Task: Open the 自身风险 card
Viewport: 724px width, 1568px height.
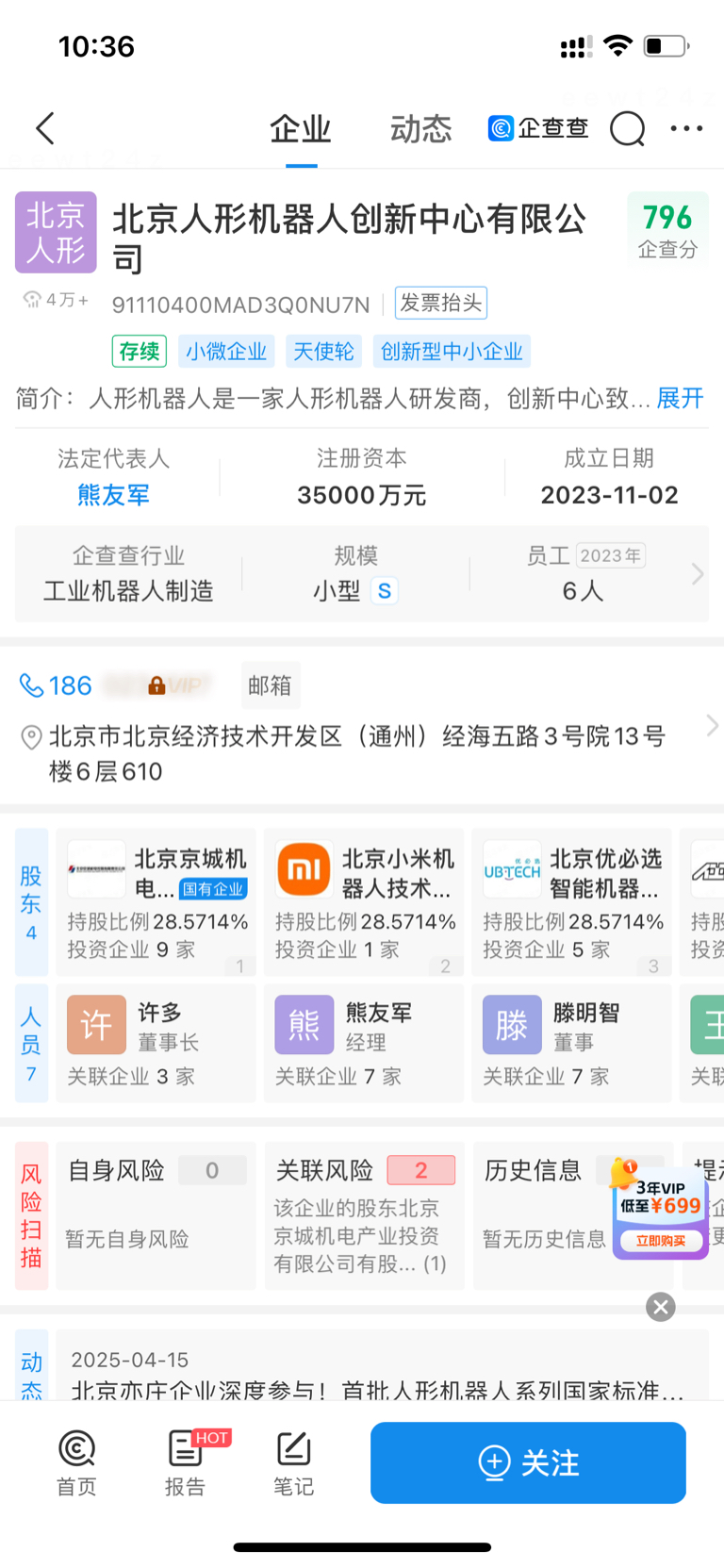Action: [x=156, y=1215]
